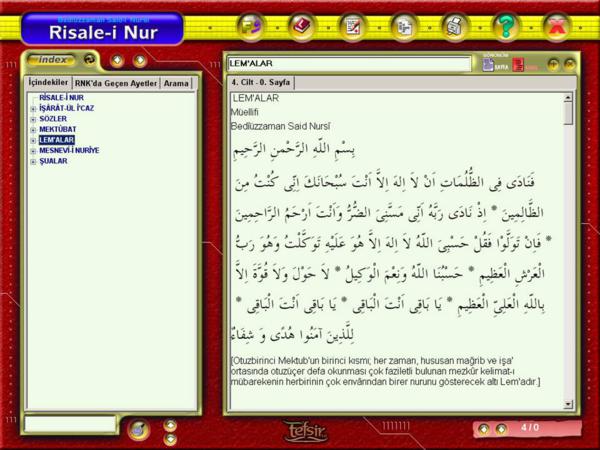Select Şualar in the contents tree

click(53, 160)
